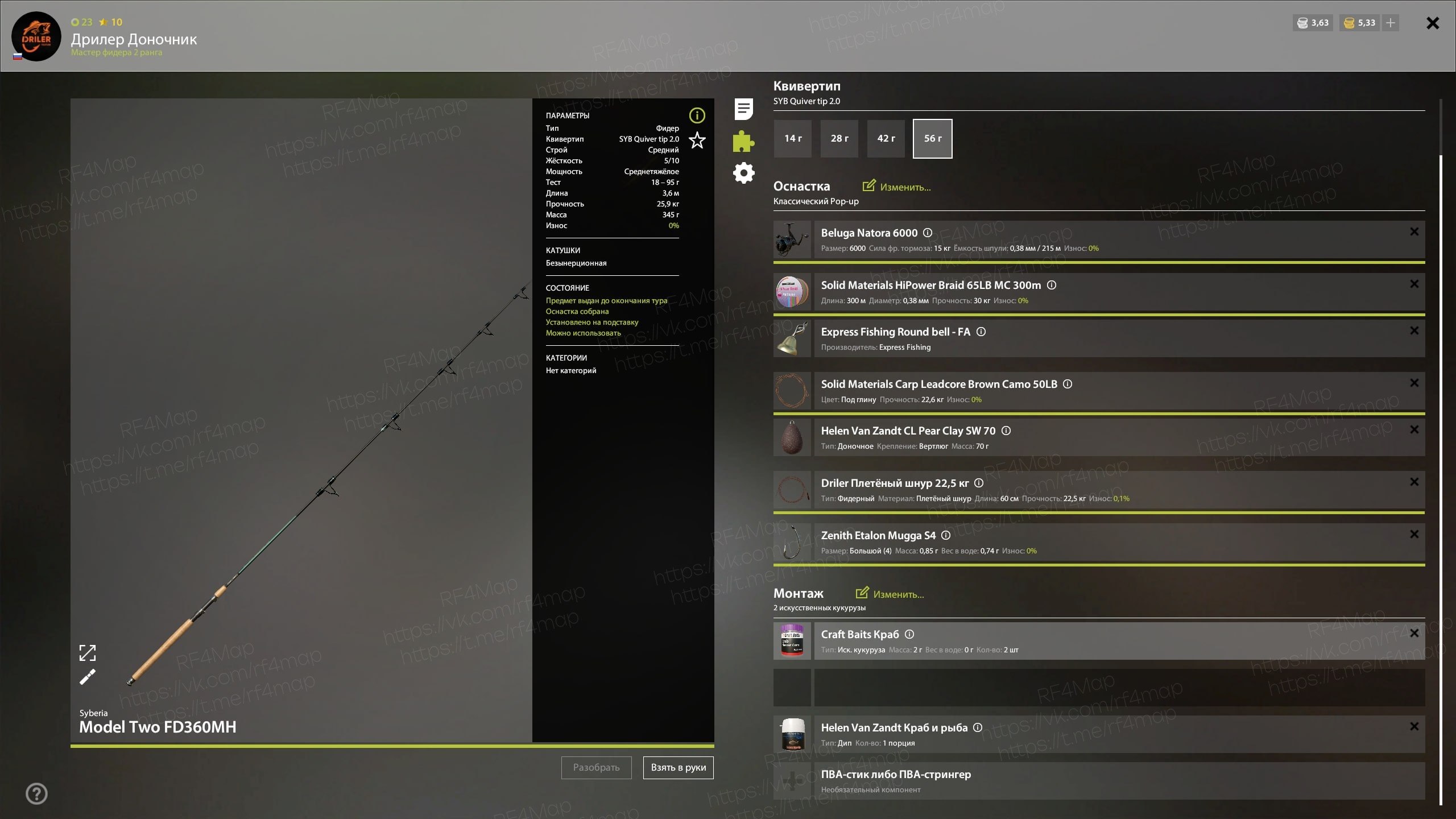Open the help question mark icon
This screenshot has width=1456, height=819.
(x=37, y=793)
